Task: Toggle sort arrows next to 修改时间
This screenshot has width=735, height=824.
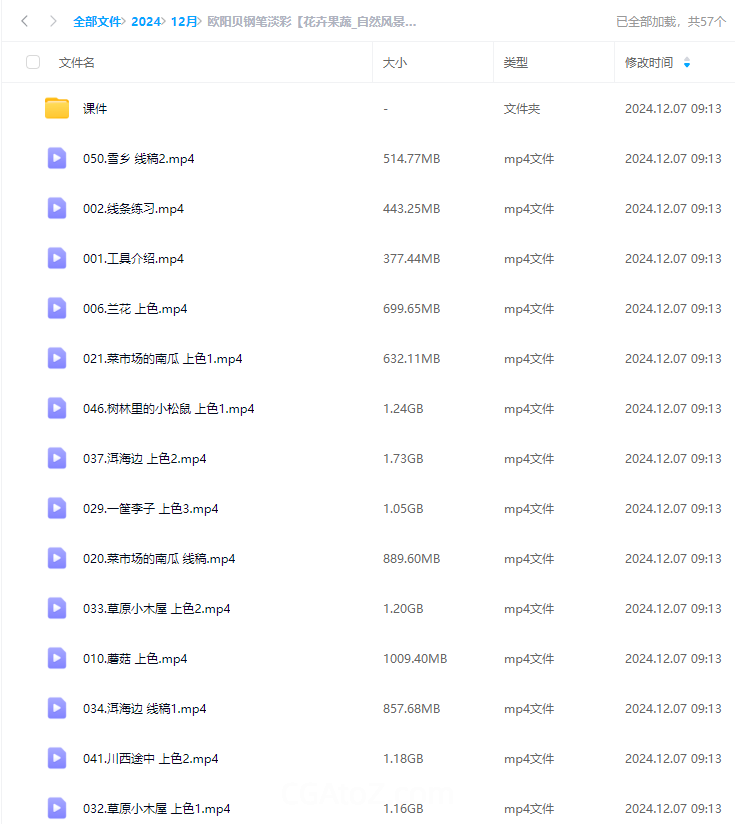Action: [x=687, y=63]
